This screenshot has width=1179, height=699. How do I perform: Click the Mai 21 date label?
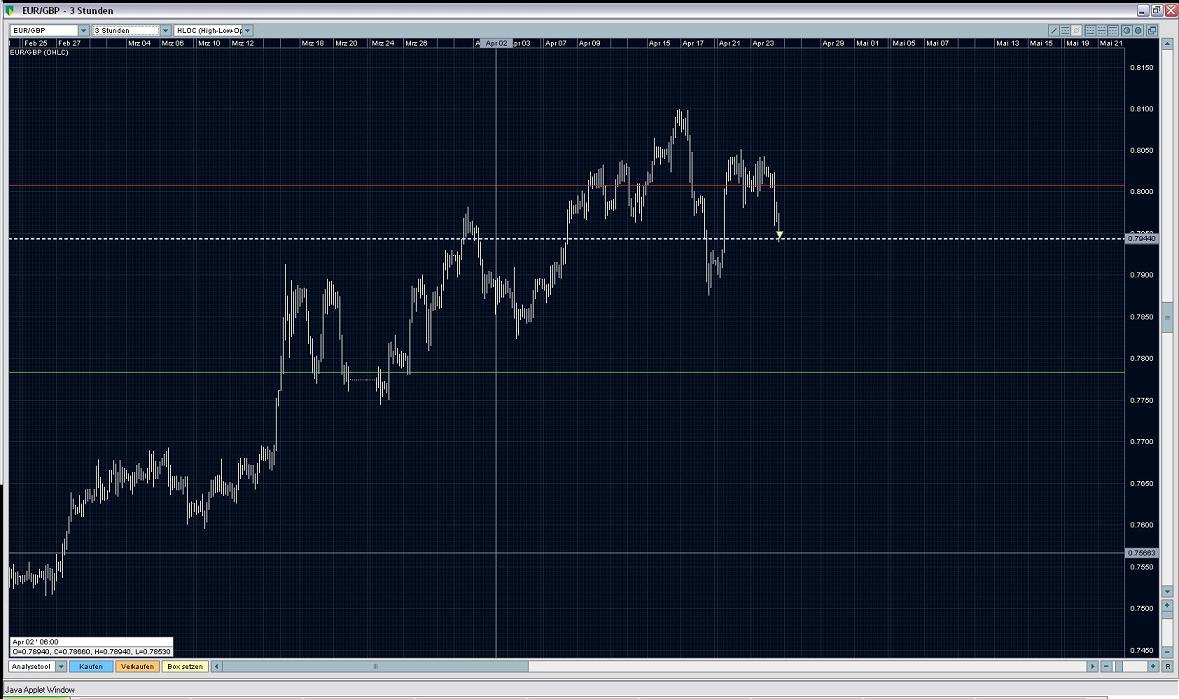1111,43
